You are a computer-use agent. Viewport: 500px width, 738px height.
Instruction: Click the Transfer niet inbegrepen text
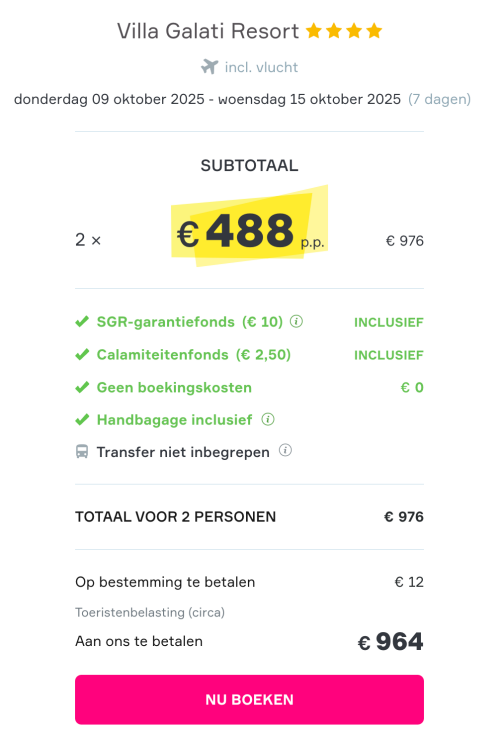tap(183, 452)
